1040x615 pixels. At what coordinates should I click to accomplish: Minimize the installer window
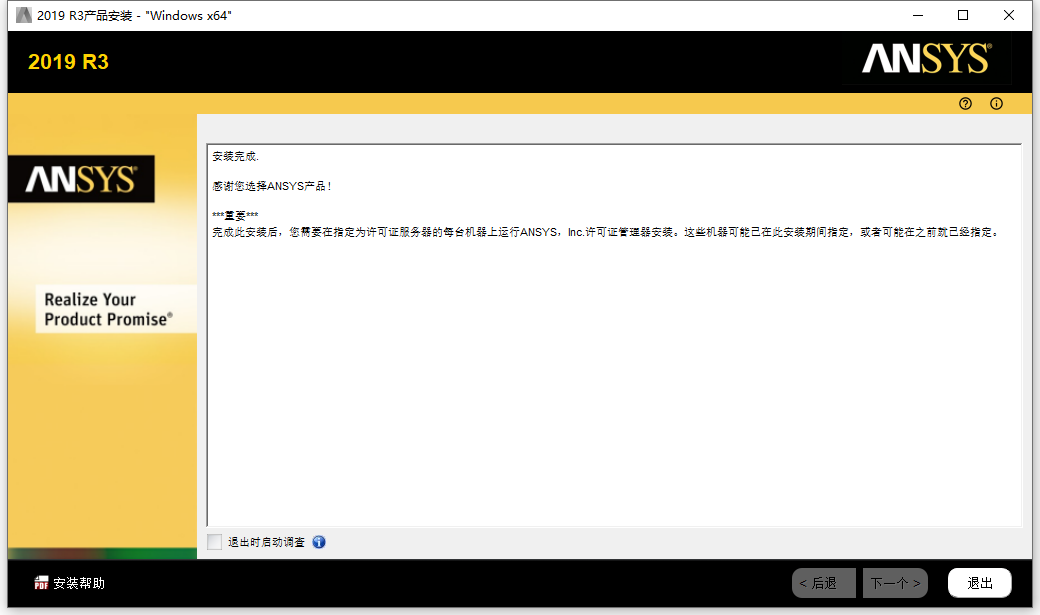click(x=918, y=15)
